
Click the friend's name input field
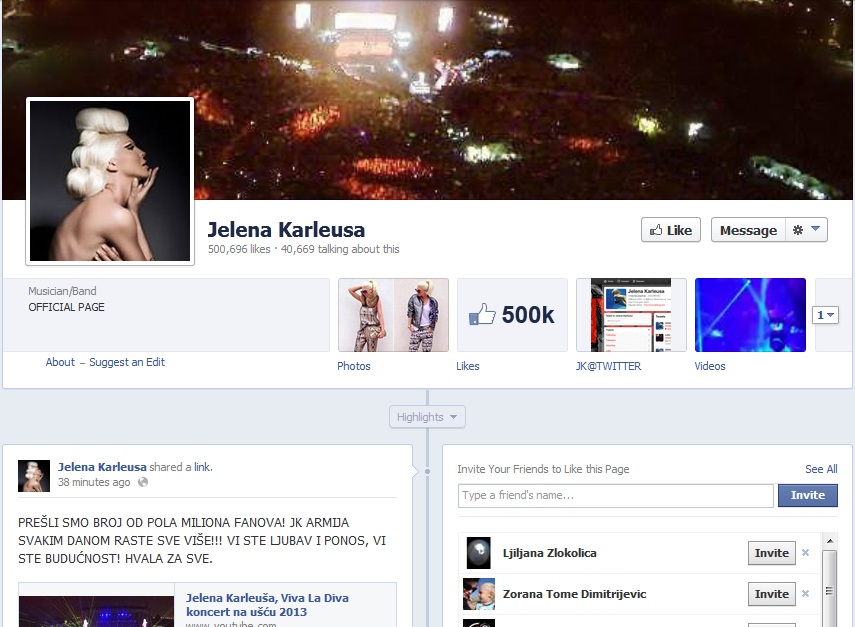pyautogui.click(x=615, y=495)
